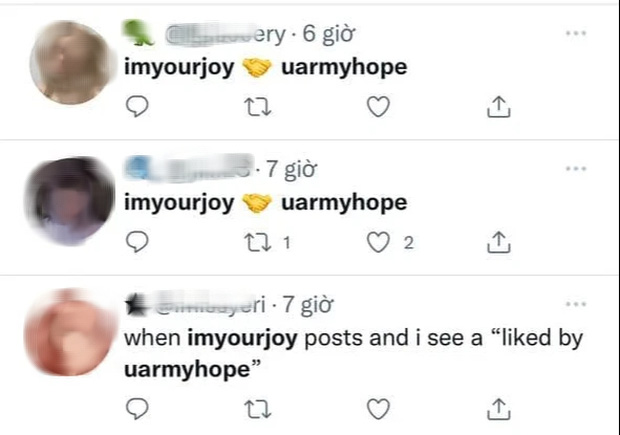Viewport: 620px width, 435px height.
Task: Reply to the "liked by uarmyhope" tweet
Action: pyautogui.click(x=137, y=409)
